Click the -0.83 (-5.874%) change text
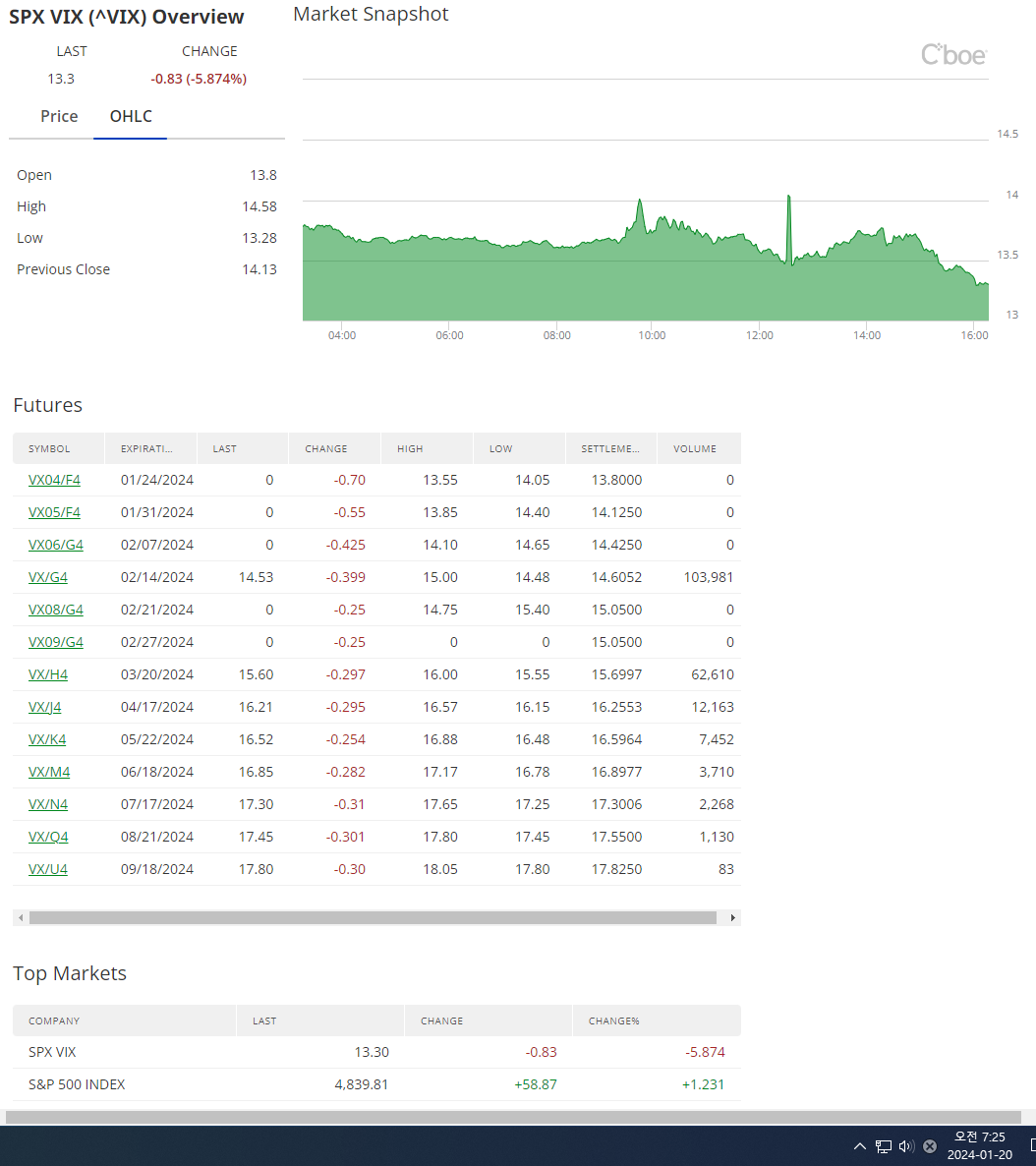The height and width of the screenshot is (1166, 1036). pos(199,79)
